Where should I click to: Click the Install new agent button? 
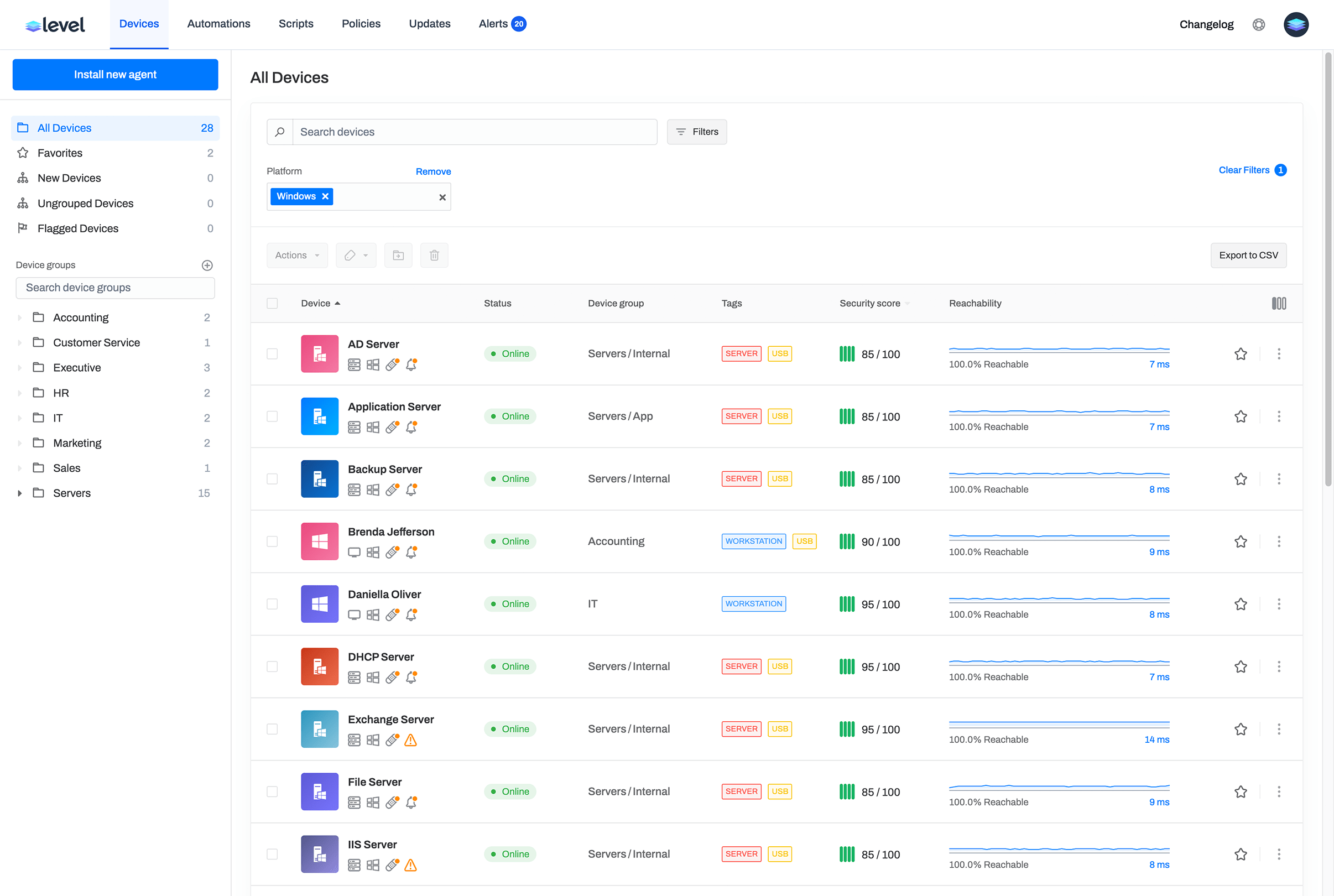coord(115,74)
